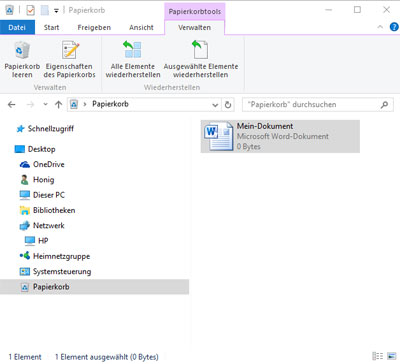Select Dieser PC in the sidebar
Image resolution: width=400 pixels, height=364 pixels.
pos(49,195)
